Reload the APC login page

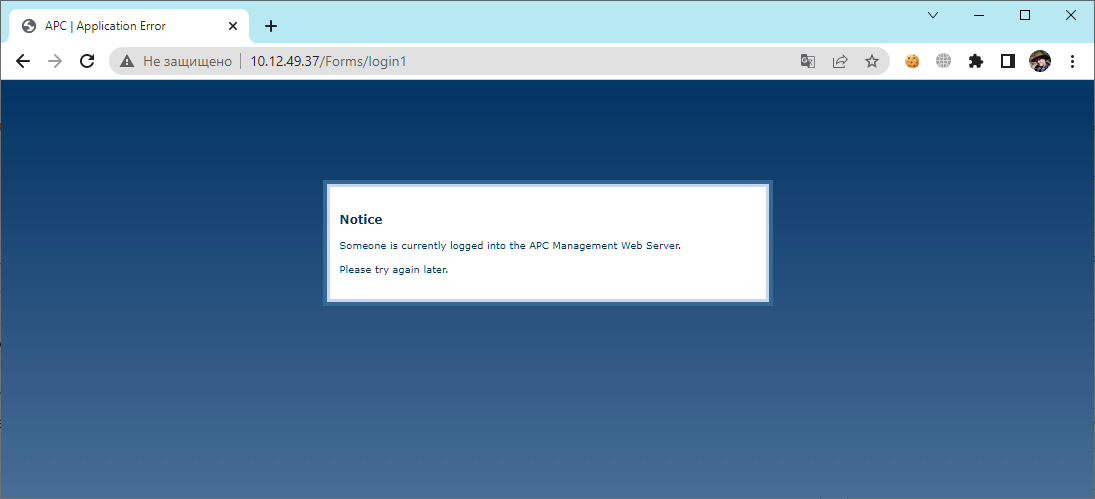[x=87, y=61]
